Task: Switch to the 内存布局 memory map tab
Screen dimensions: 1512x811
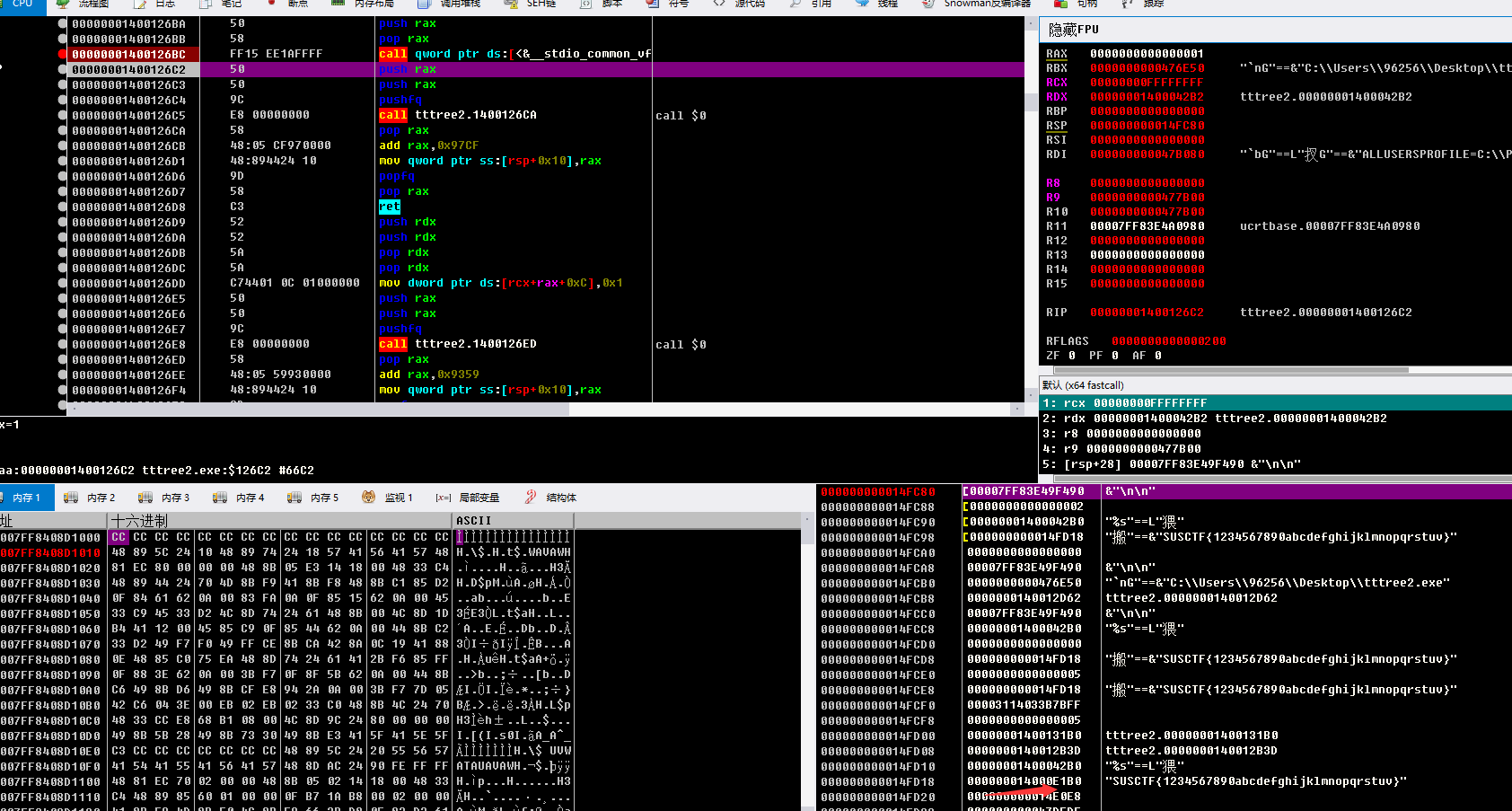Action: tap(364, 4)
